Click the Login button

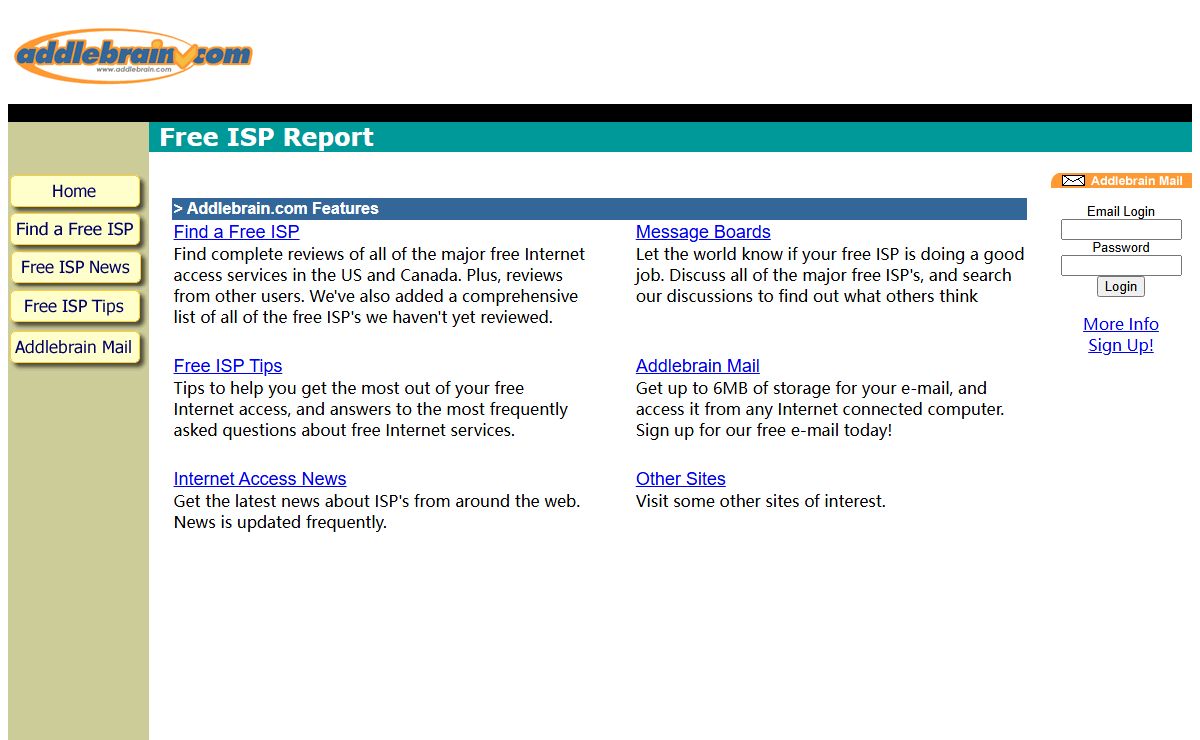pyautogui.click(x=1121, y=287)
